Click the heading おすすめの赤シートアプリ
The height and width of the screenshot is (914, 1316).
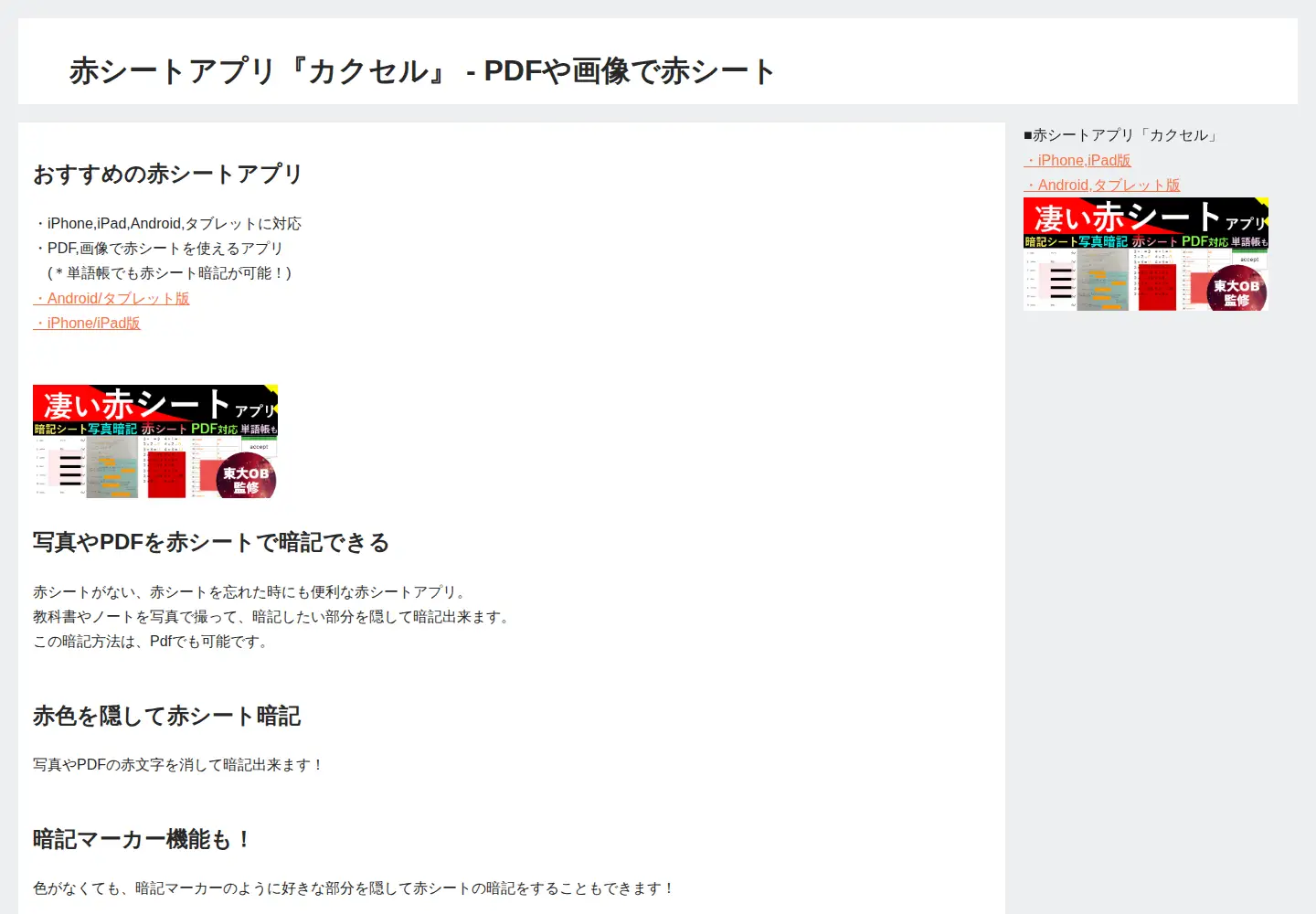click(168, 174)
